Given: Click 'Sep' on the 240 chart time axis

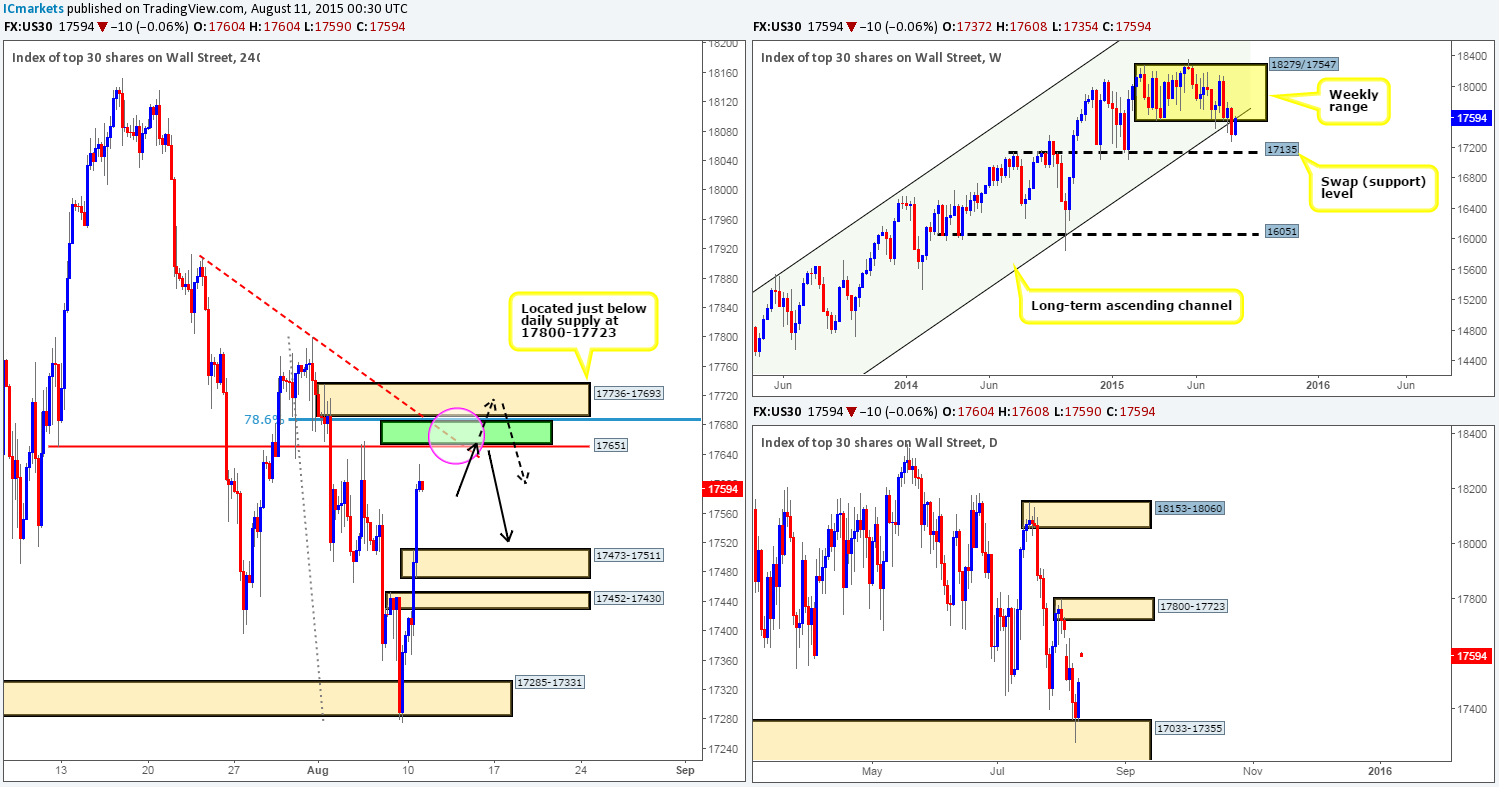Looking at the screenshot, I should coord(684,771).
